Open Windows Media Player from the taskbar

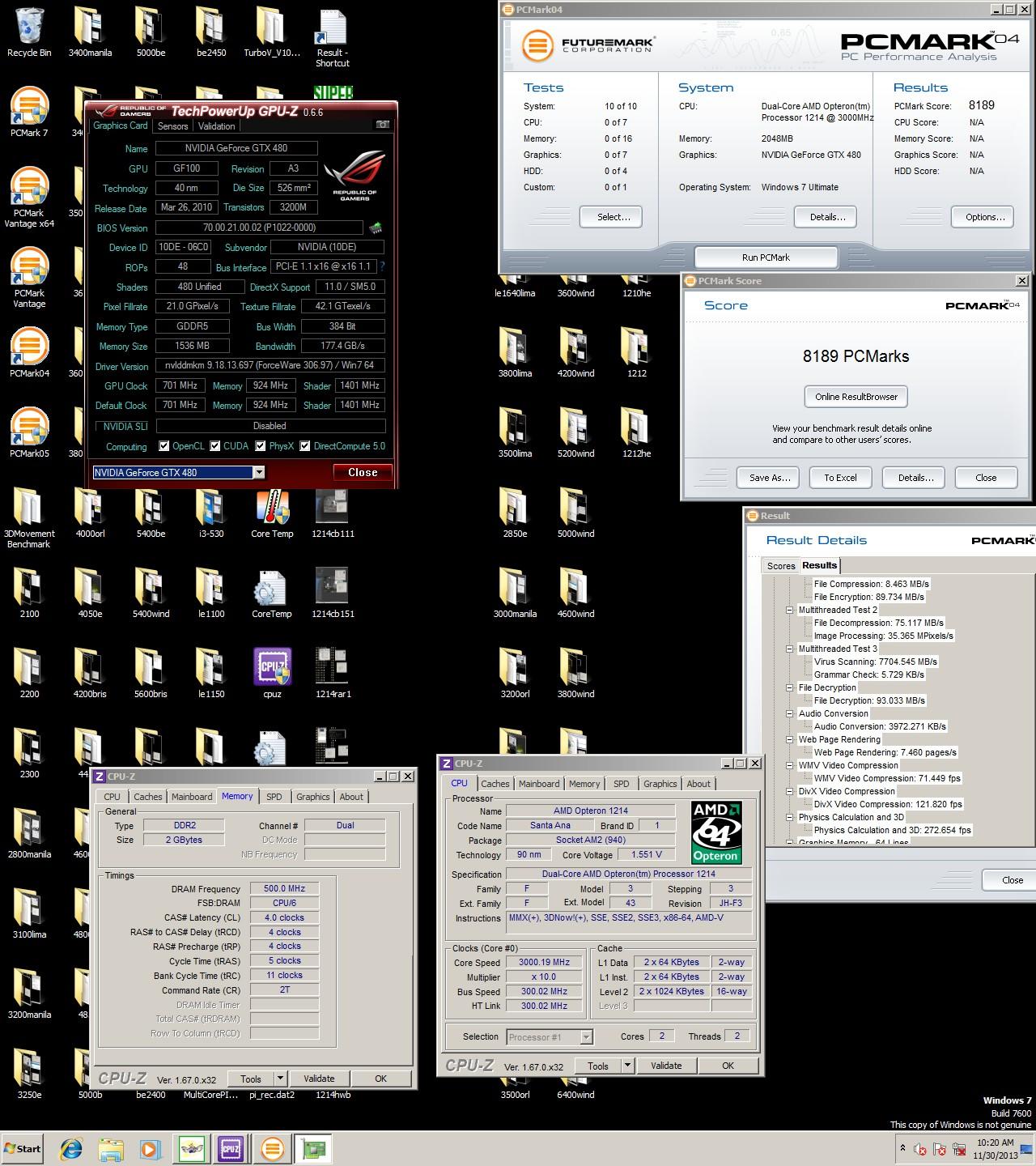151,1148
